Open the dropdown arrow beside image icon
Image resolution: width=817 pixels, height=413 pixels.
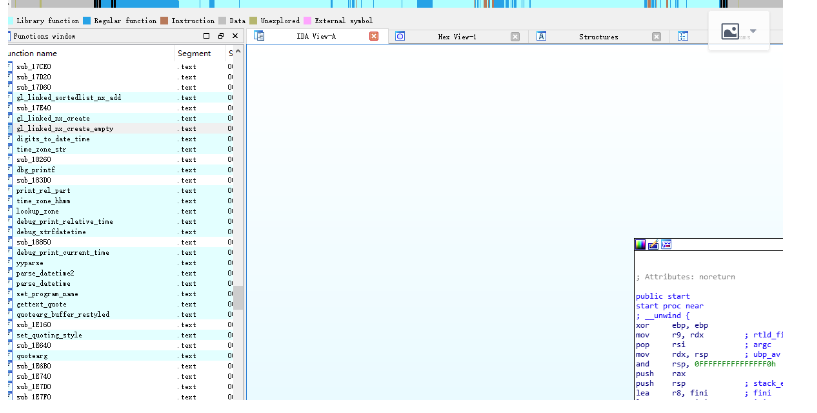tap(752, 32)
